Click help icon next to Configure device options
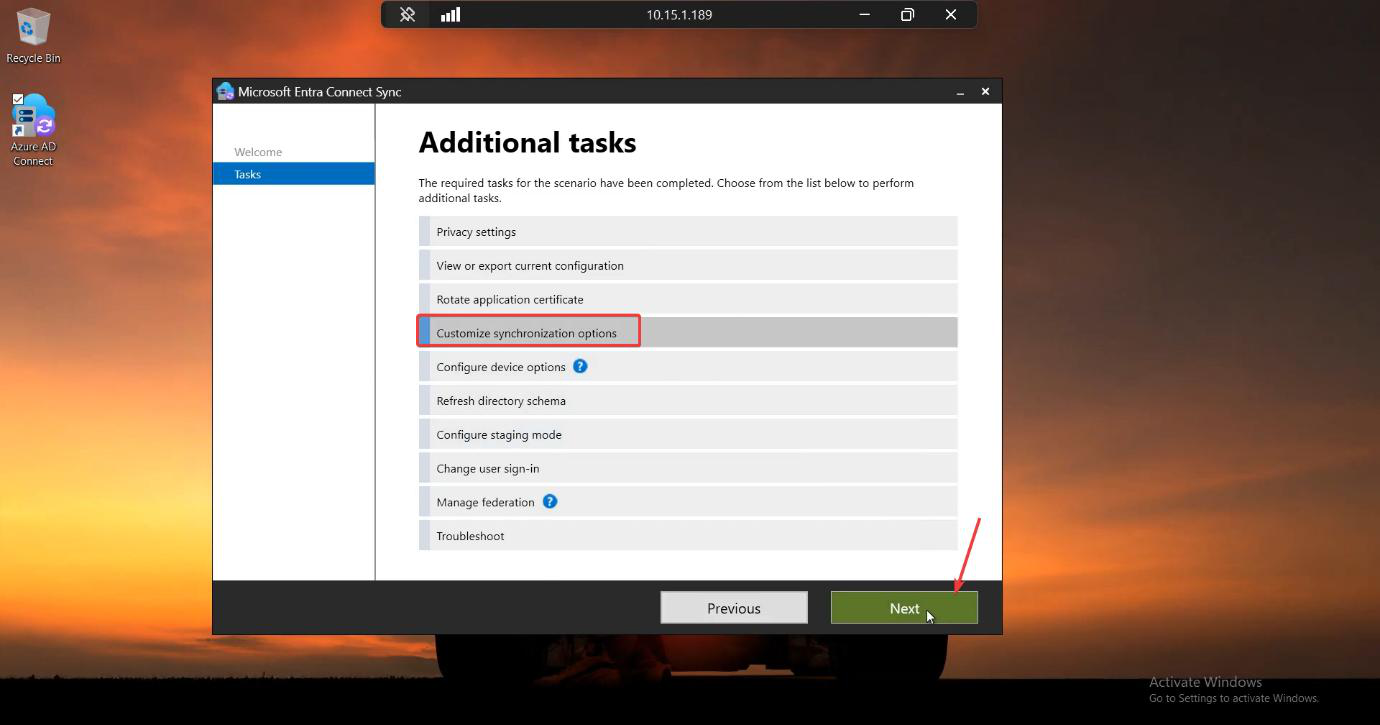The height and width of the screenshot is (725, 1380). point(580,366)
